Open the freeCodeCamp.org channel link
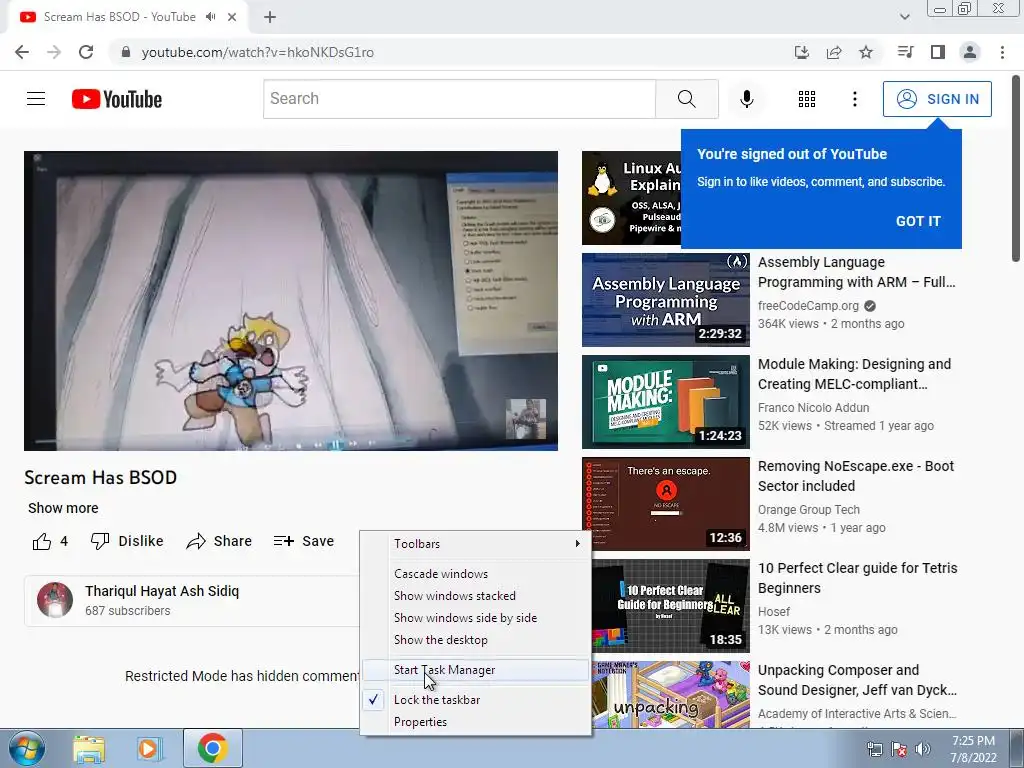This screenshot has height=768, width=1024. [808, 306]
